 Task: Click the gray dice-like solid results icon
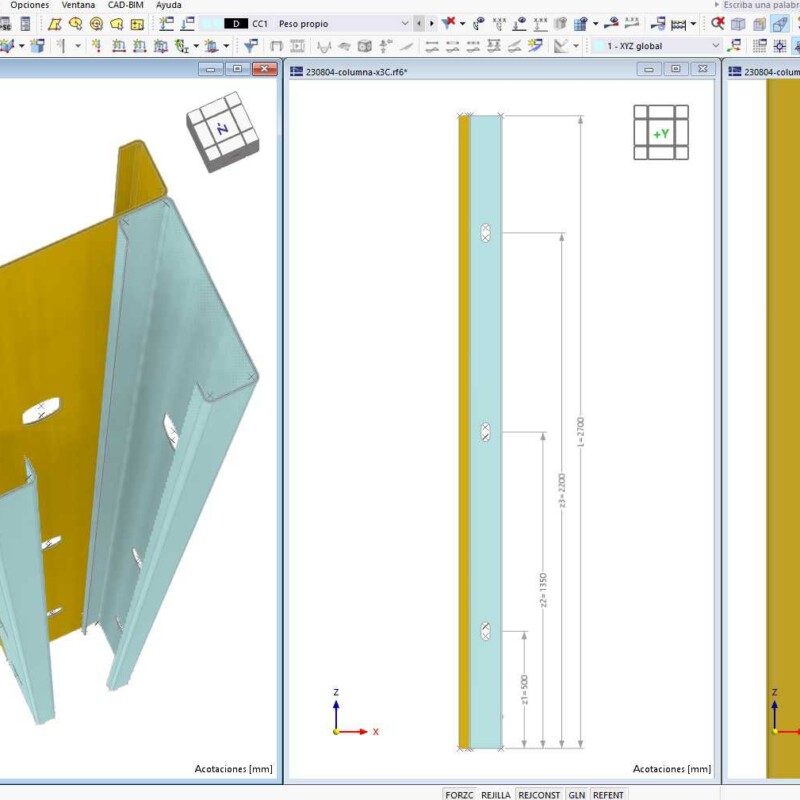[365, 46]
